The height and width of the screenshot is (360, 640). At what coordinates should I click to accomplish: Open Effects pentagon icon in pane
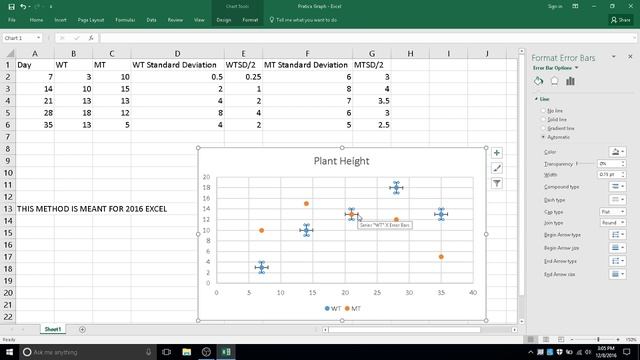[554, 81]
